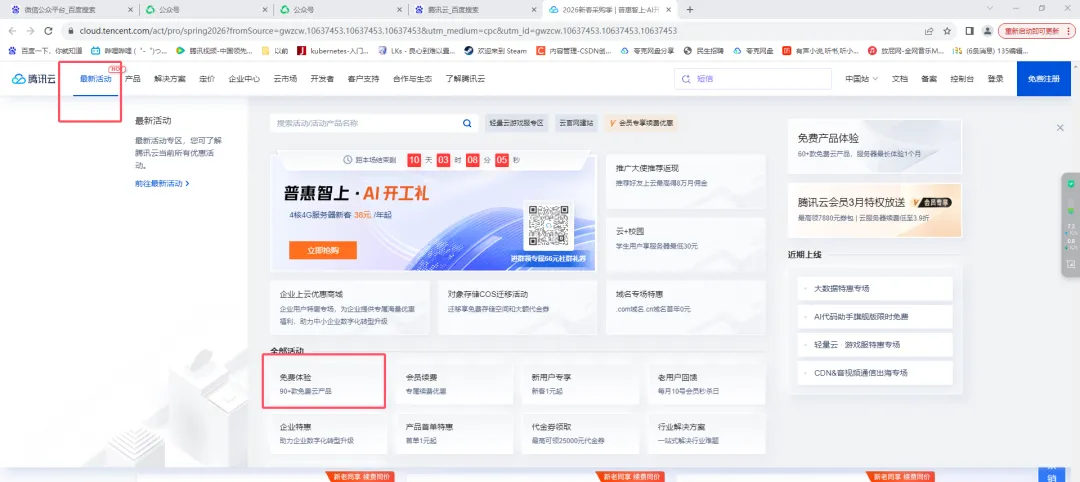Open the 云市场 nav item
This screenshot has height=482, width=1080.
click(285, 79)
